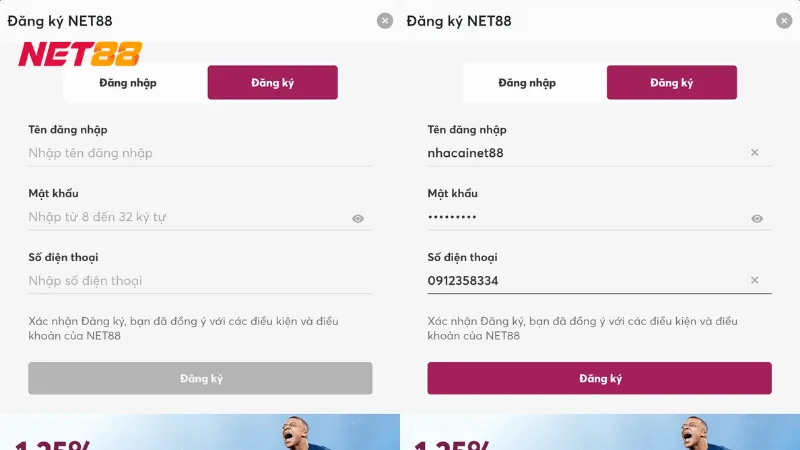Show password in the empty left form

[358, 218]
